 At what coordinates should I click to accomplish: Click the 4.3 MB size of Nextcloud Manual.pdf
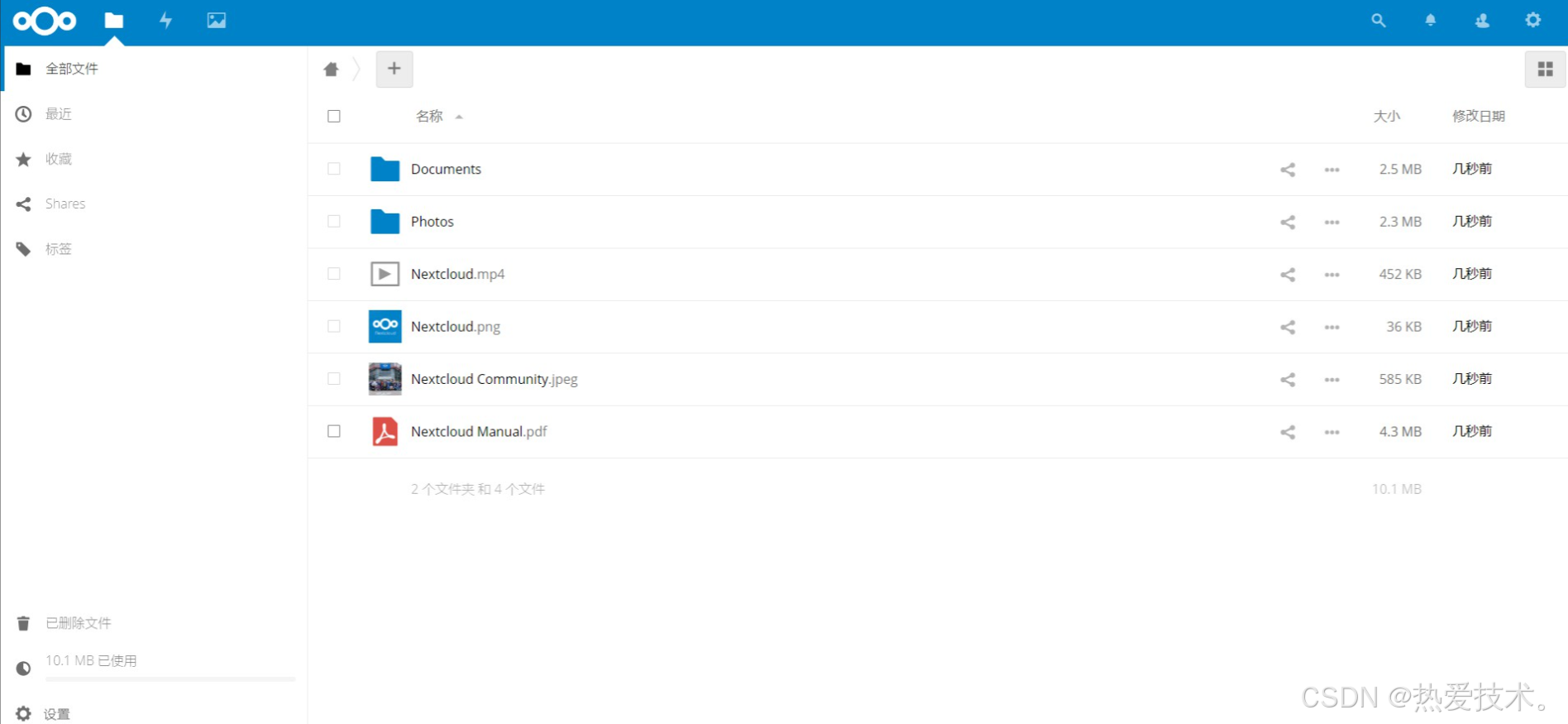pos(1400,431)
